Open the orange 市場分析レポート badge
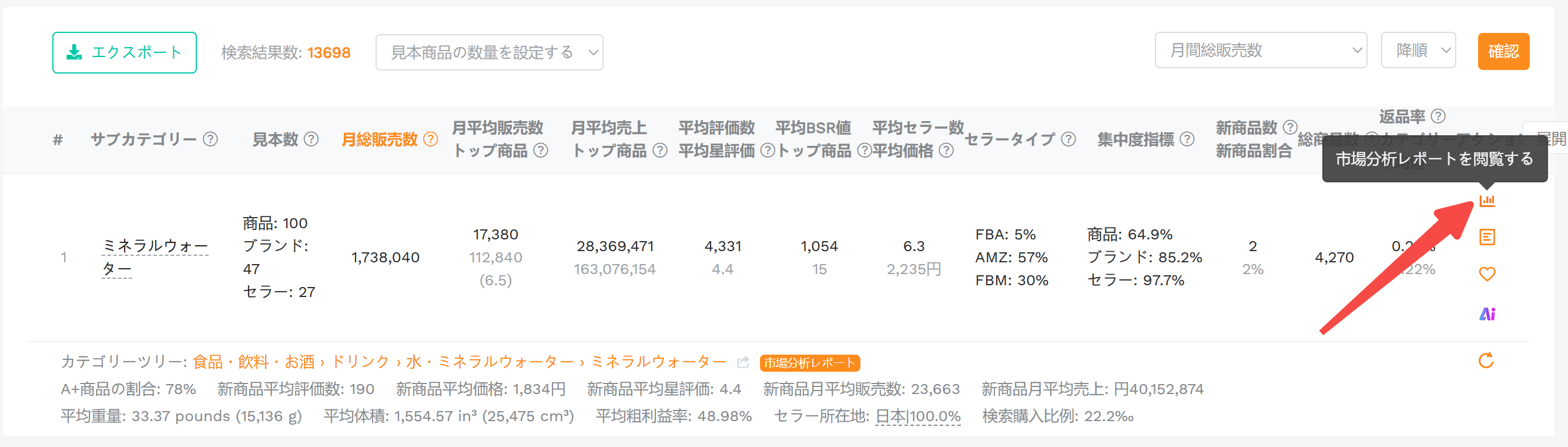1568x447 pixels. pos(810,363)
